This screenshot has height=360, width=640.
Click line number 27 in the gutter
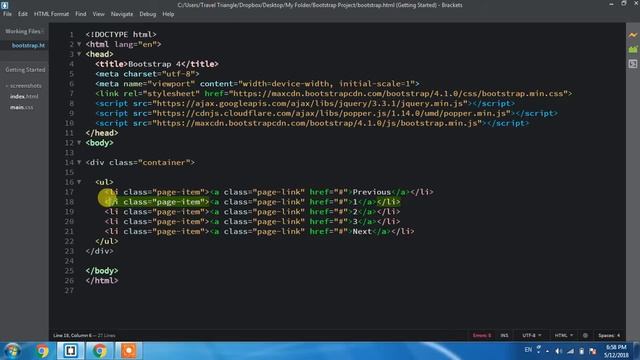[x=69, y=290]
